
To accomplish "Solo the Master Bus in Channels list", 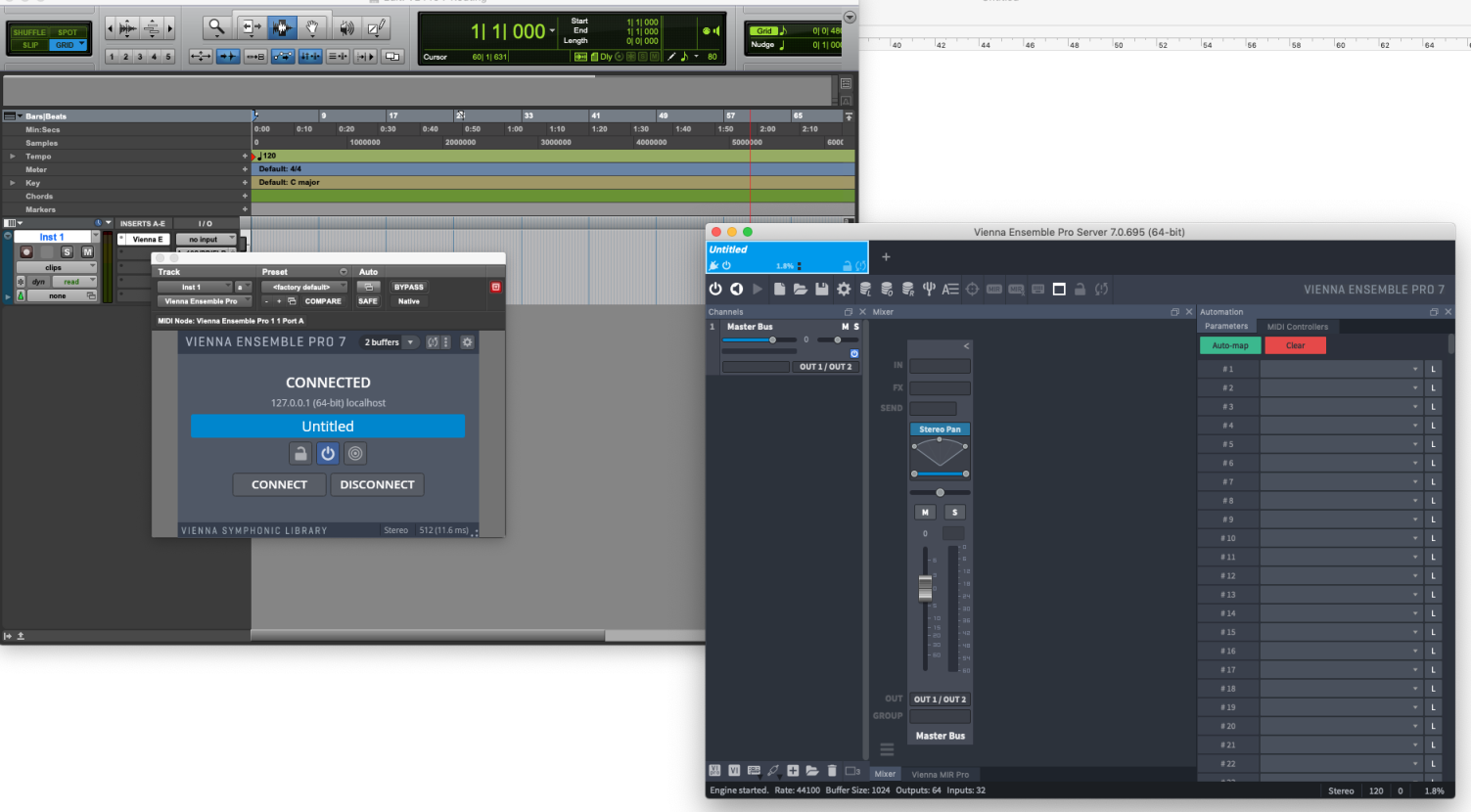I will (856, 327).
